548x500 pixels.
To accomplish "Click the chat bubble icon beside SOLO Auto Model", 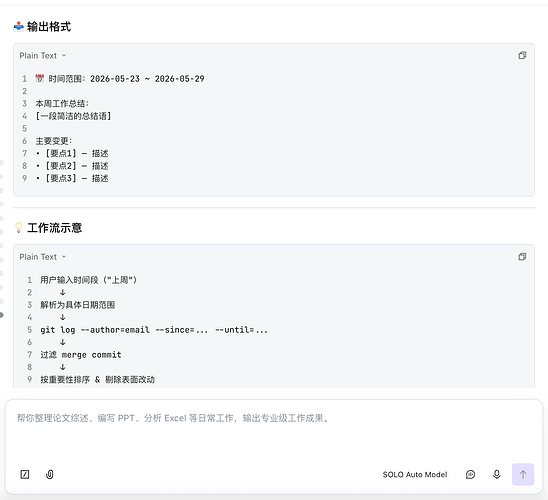I will pyautogui.click(x=470, y=474).
